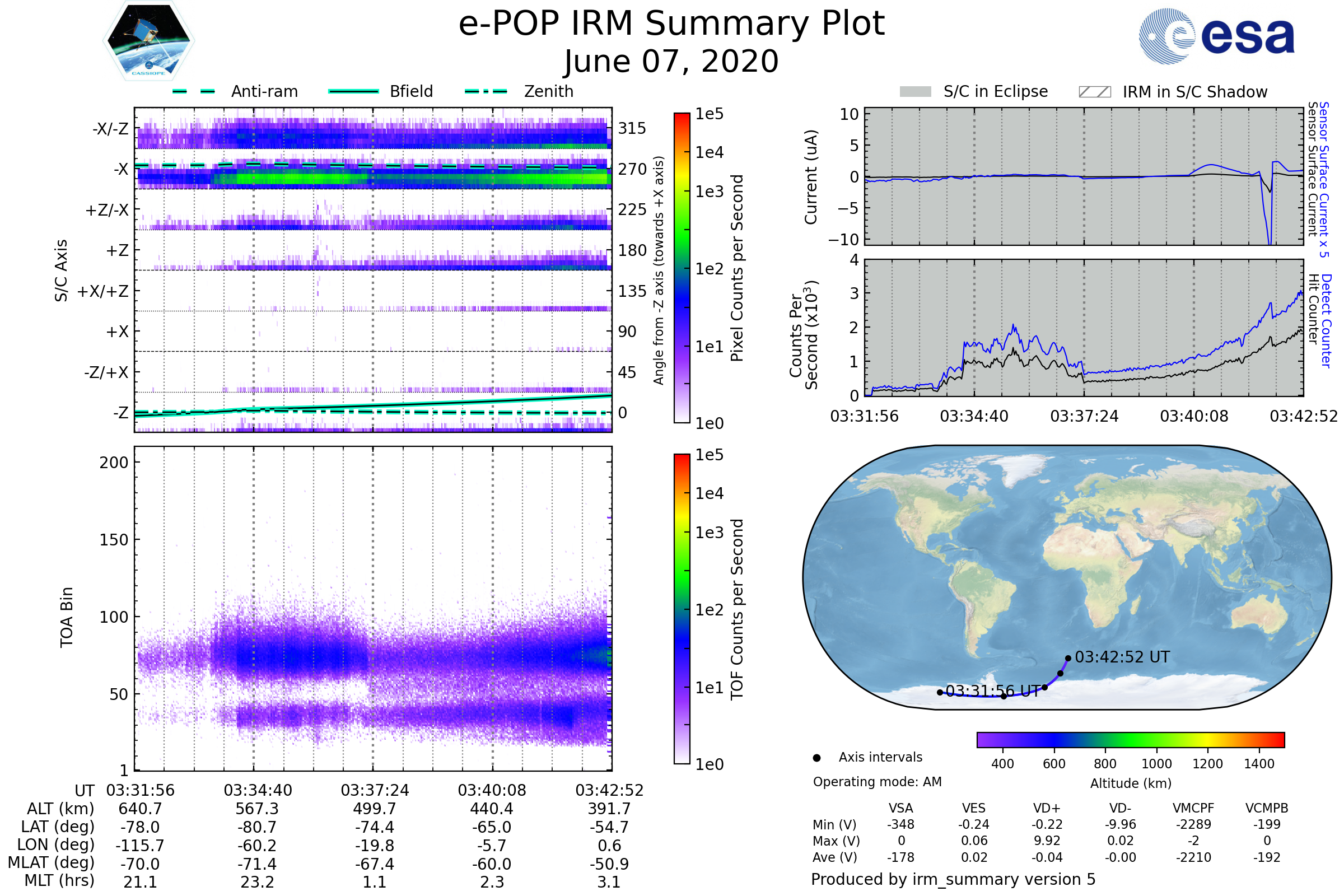Click the Altitude (km) horizontal colorbar
The width and height of the screenshot is (1344, 896).
click(1130, 739)
